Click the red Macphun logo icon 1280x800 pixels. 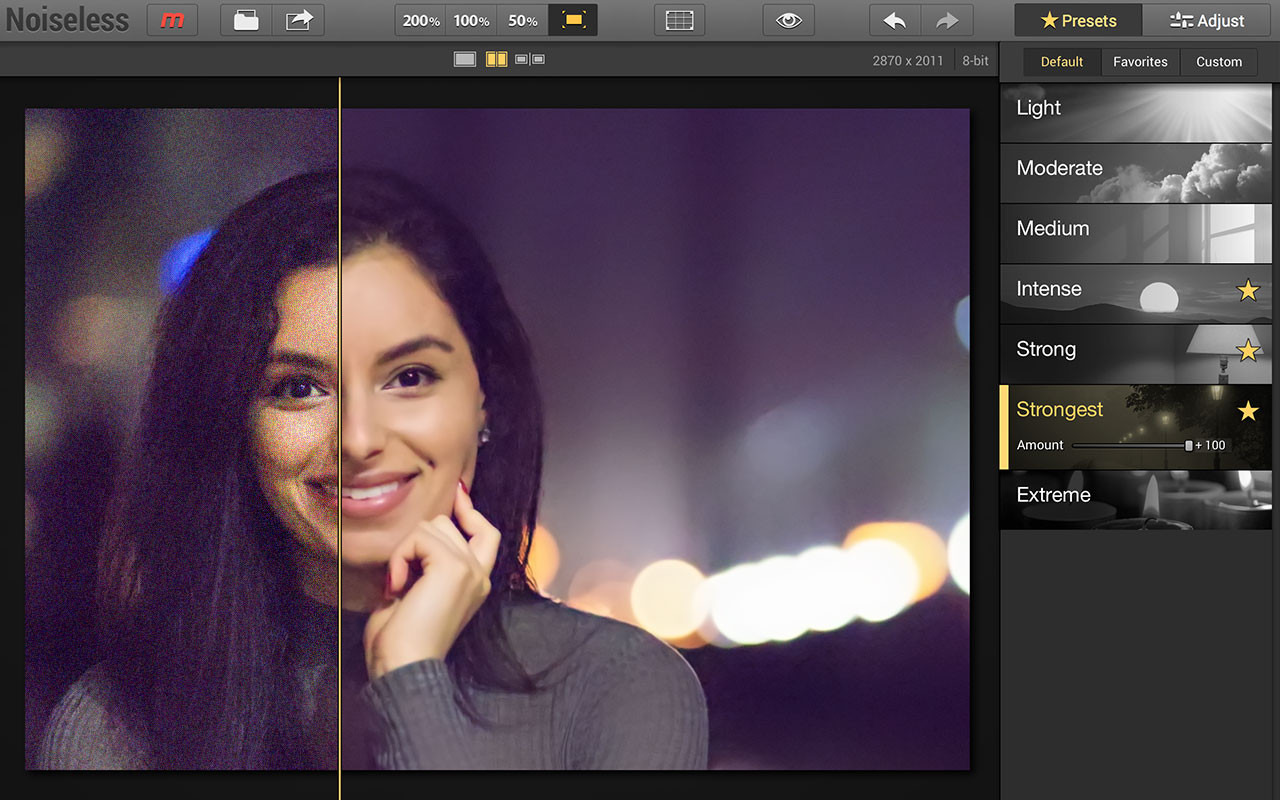(172, 20)
